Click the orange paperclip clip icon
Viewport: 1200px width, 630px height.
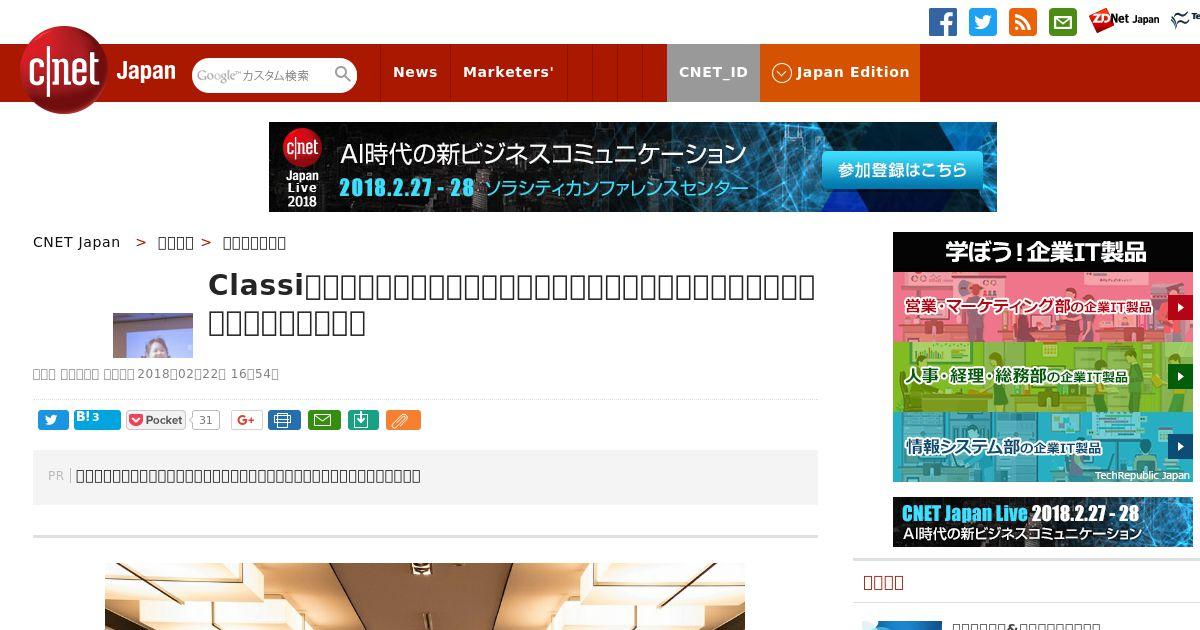point(403,420)
